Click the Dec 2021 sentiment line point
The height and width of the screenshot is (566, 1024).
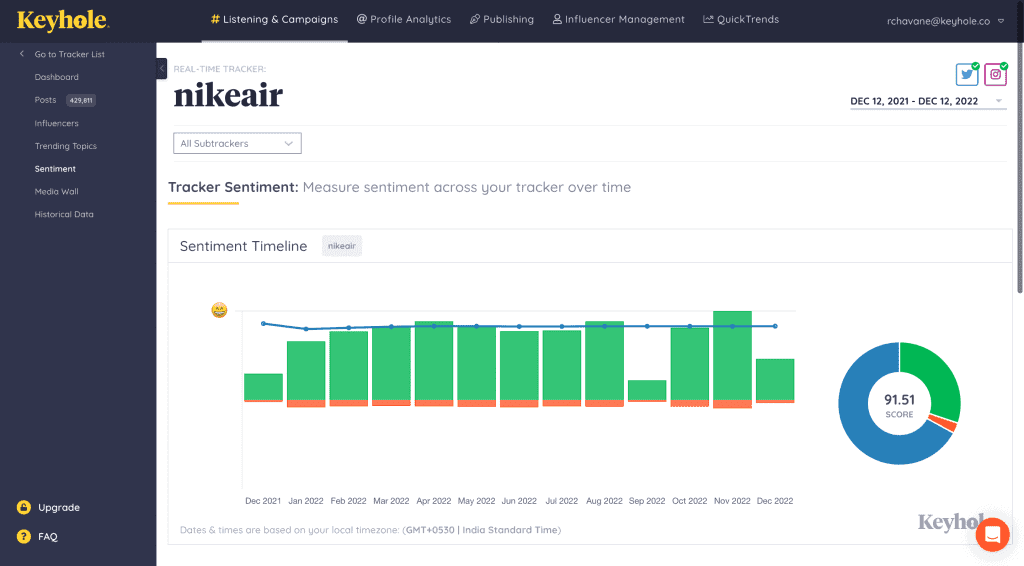[x=263, y=324]
